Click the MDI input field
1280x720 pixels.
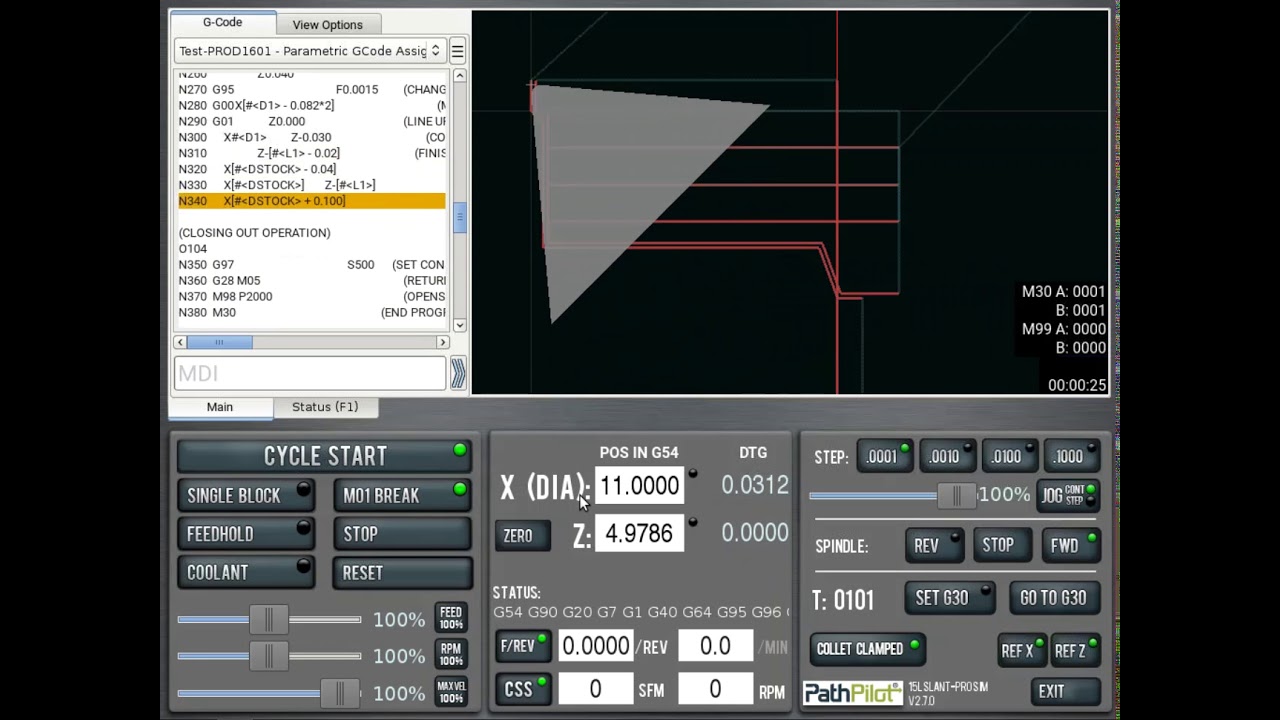(310, 373)
